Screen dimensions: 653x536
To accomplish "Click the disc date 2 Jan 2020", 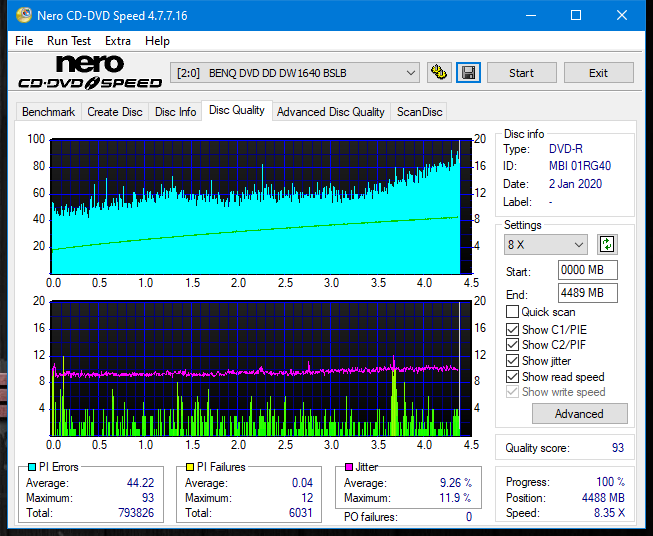I will pos(575,184).
